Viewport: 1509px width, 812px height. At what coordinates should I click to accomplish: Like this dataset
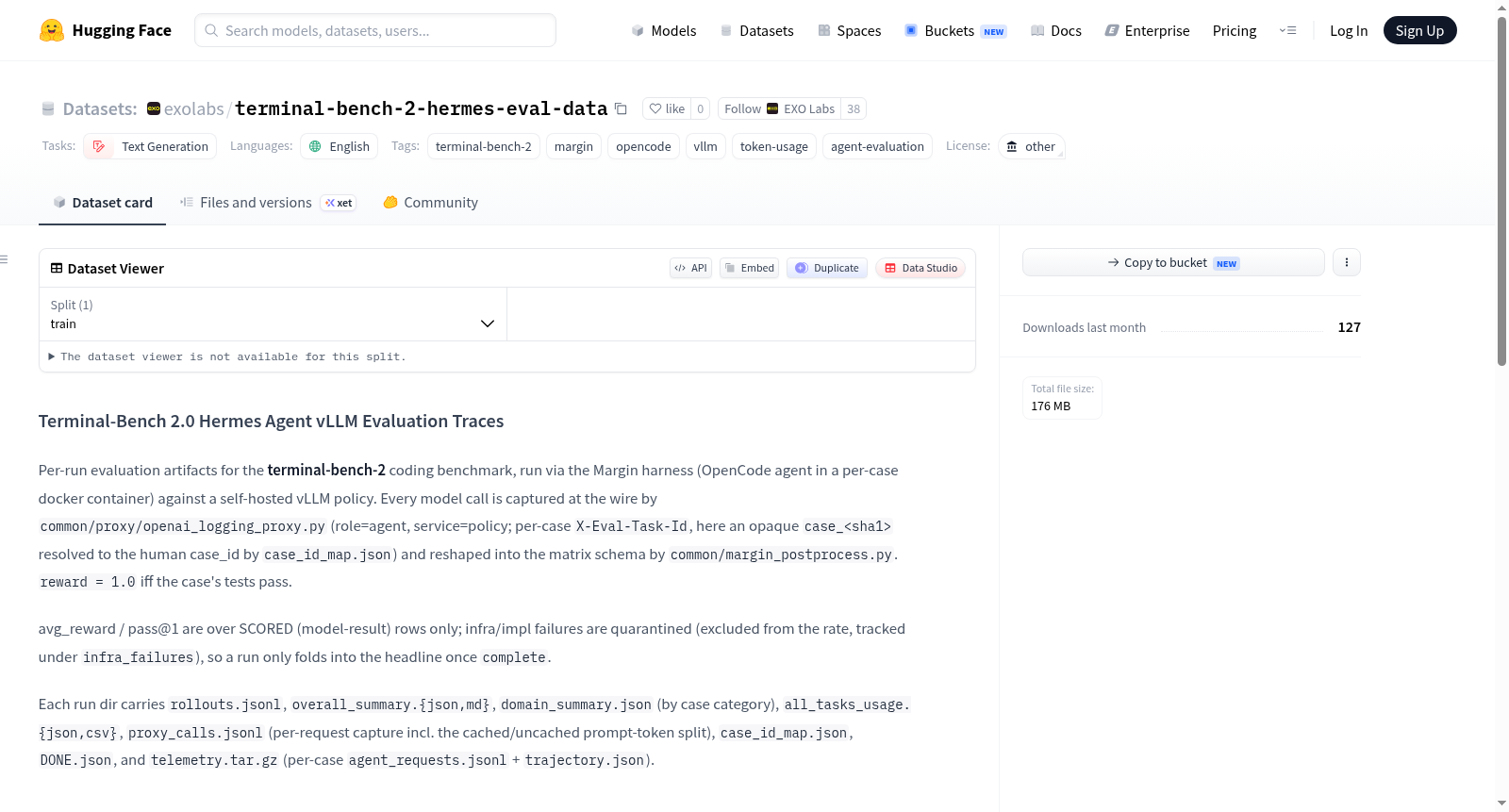(x=667, y=108)
